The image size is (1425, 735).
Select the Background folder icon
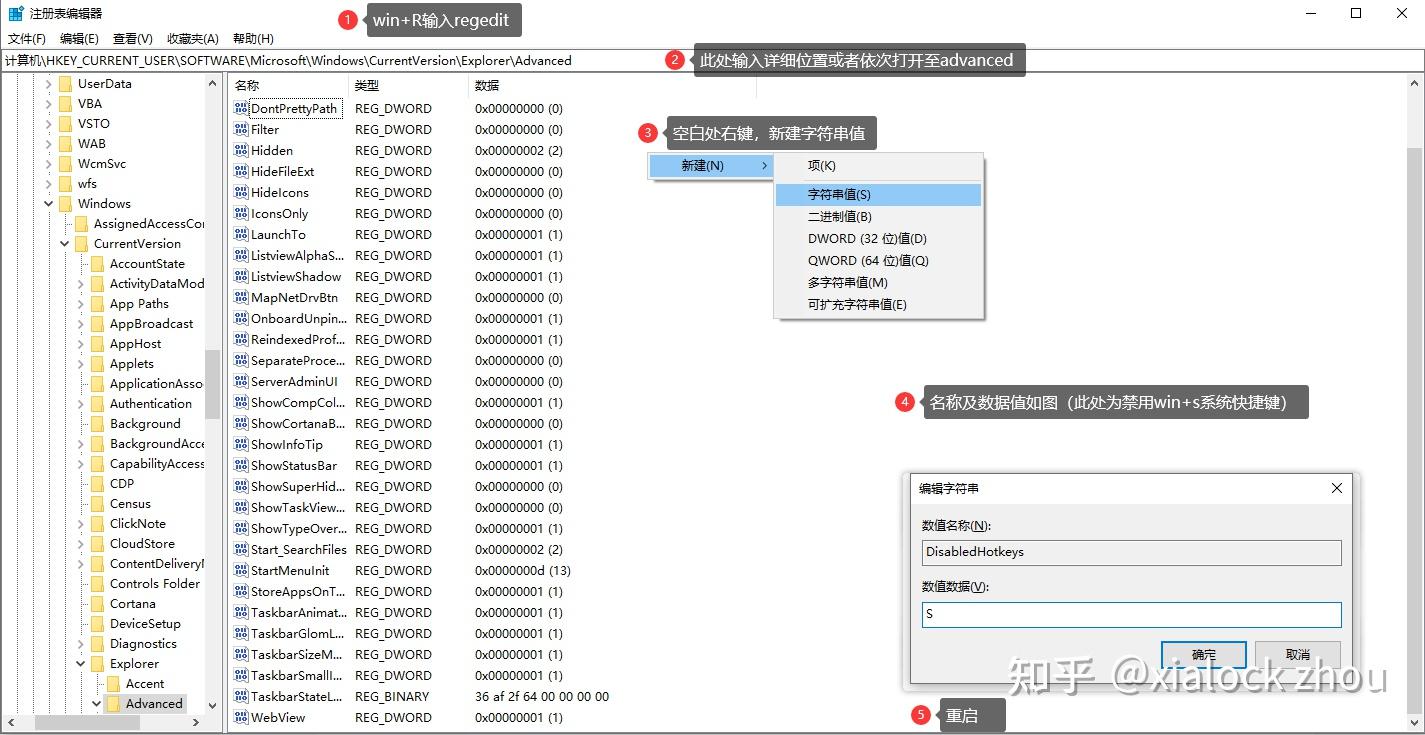click(x=97, y=424)
